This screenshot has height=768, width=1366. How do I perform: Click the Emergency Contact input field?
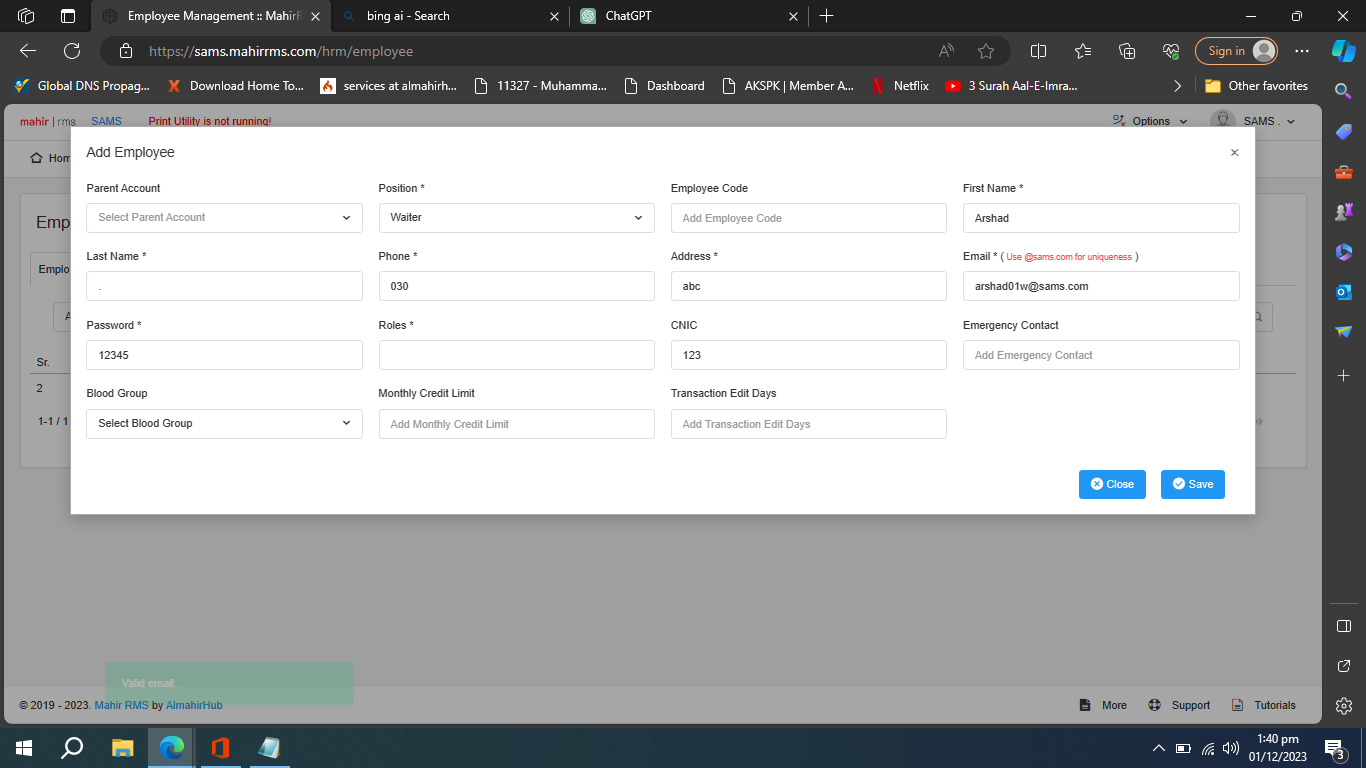point(1101,355)
